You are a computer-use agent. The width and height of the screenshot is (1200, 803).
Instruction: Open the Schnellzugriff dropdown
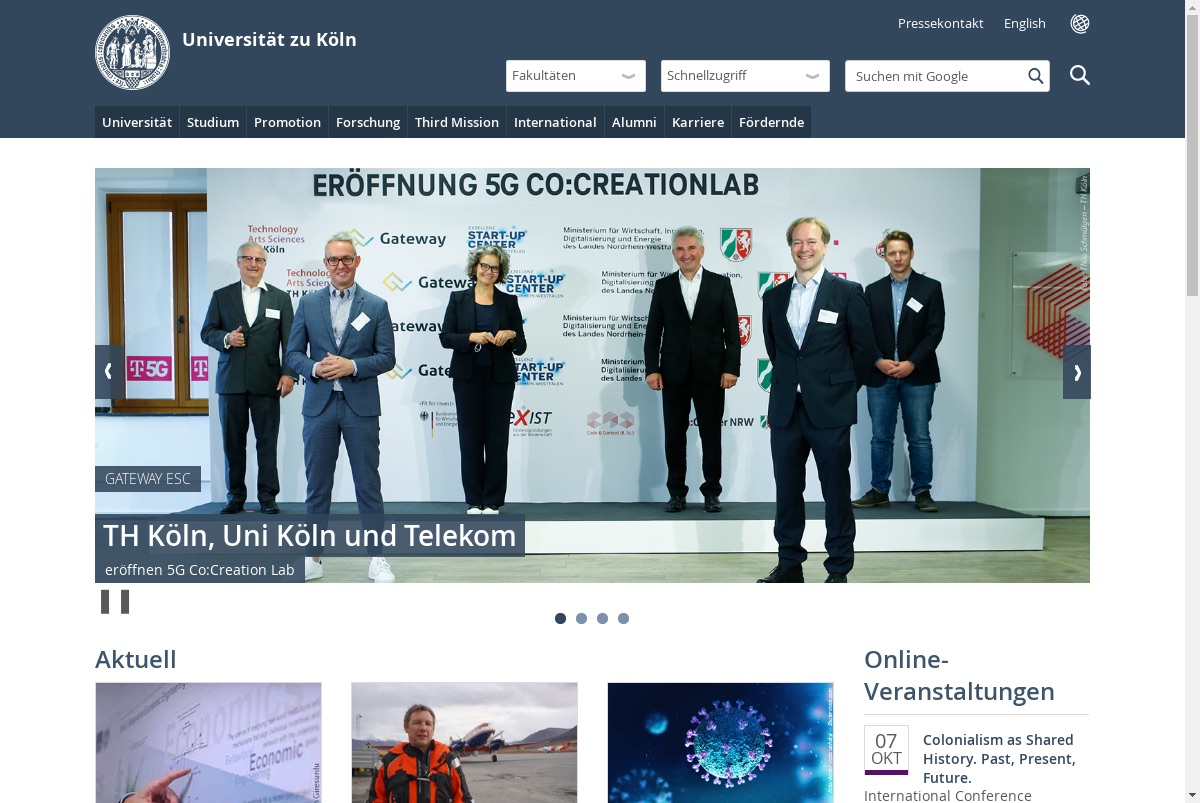click(745, 76)
